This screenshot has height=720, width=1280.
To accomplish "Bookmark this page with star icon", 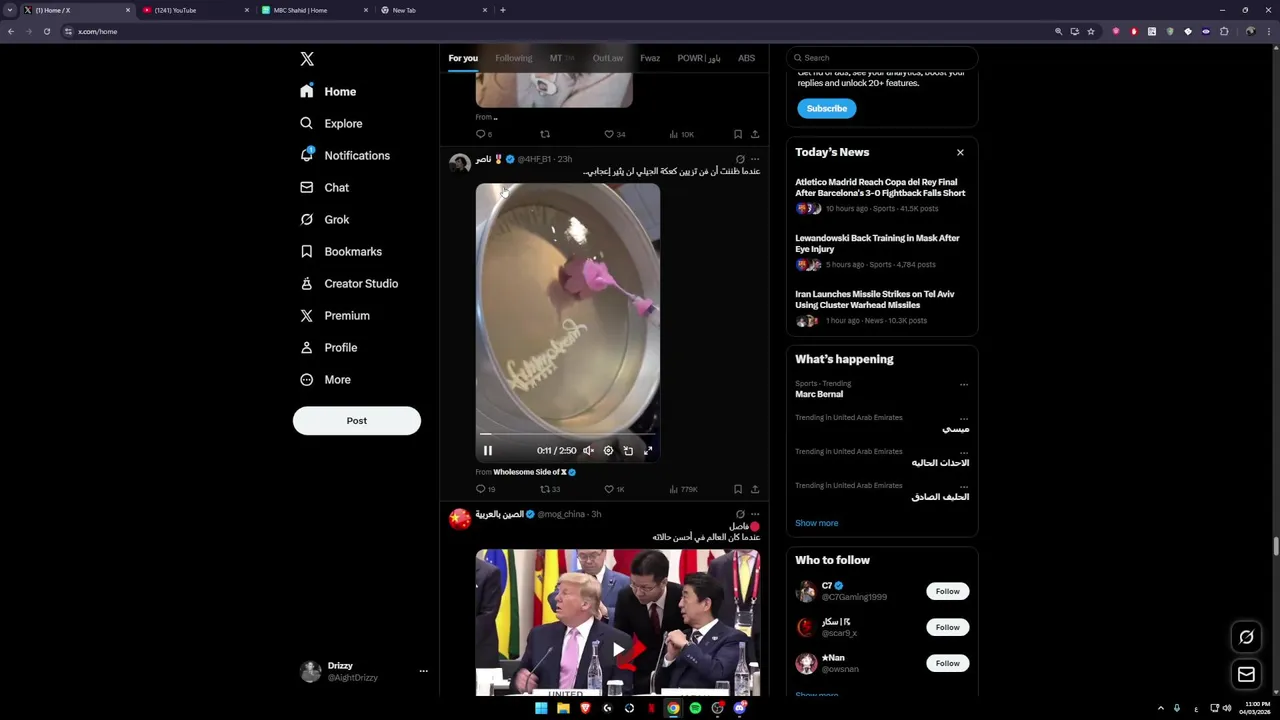I will [1091, 31].
